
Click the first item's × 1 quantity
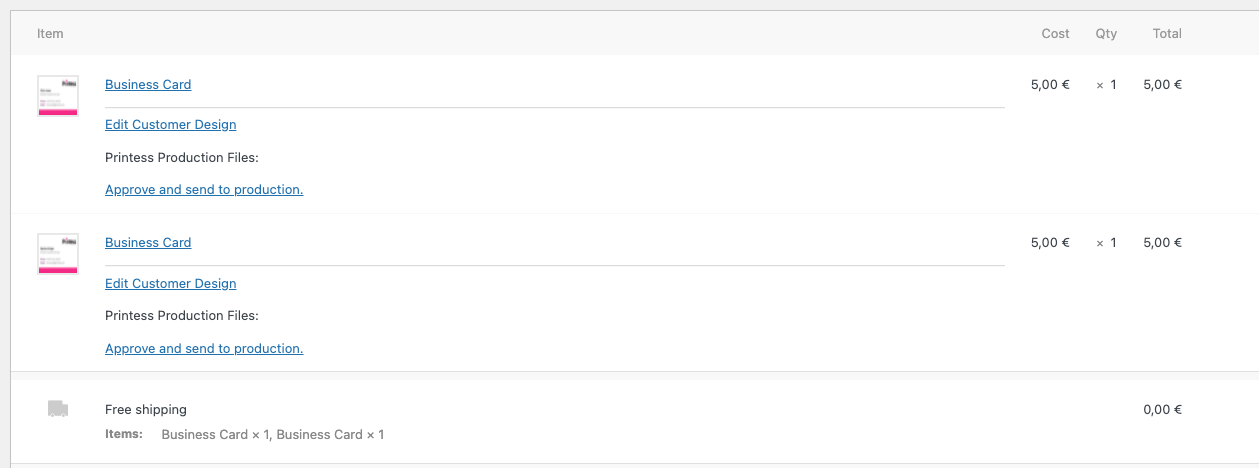pos(1106,85)
